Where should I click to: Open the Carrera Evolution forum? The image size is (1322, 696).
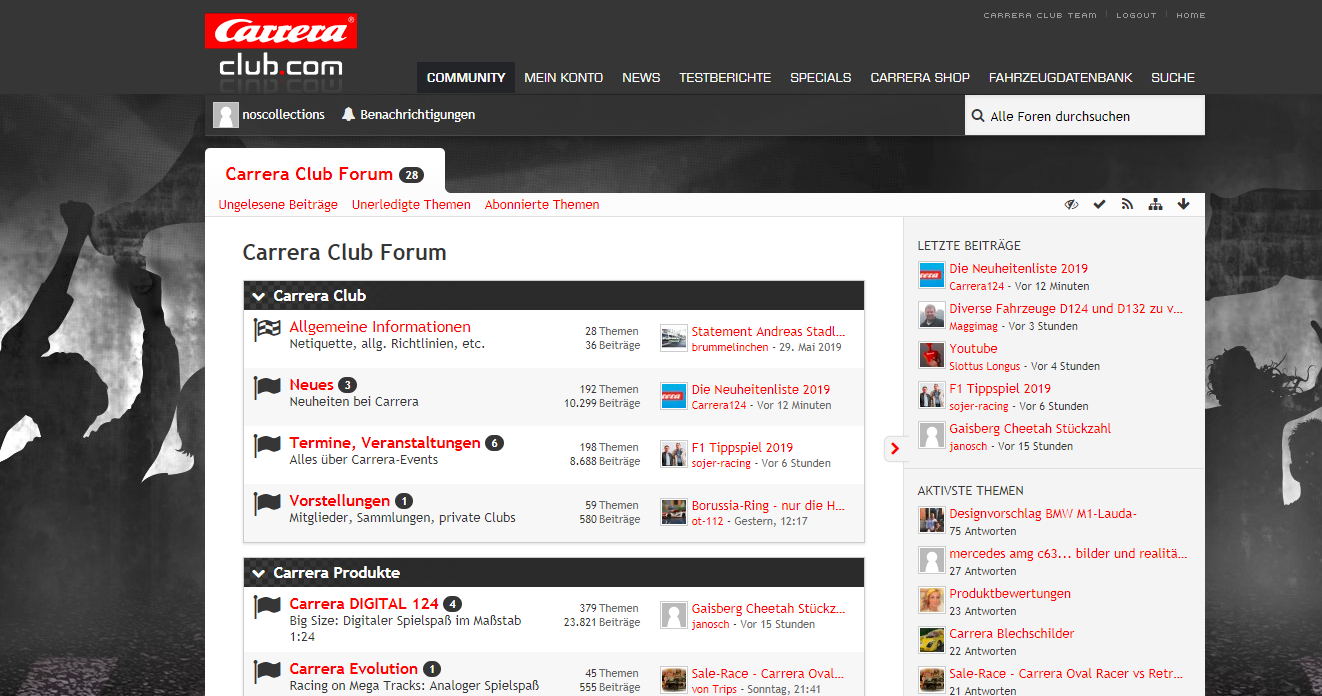(x=354, y=668)
